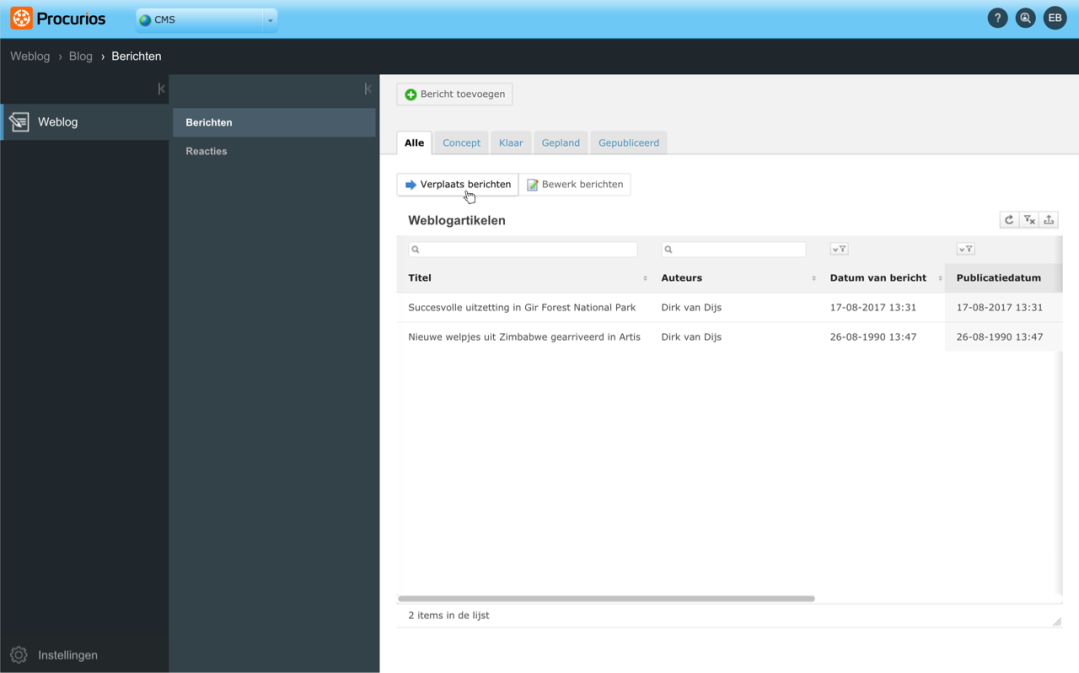
Task: Sort by Publicatiedatum column
Action: pyautogui.click(x=998, y=278)
